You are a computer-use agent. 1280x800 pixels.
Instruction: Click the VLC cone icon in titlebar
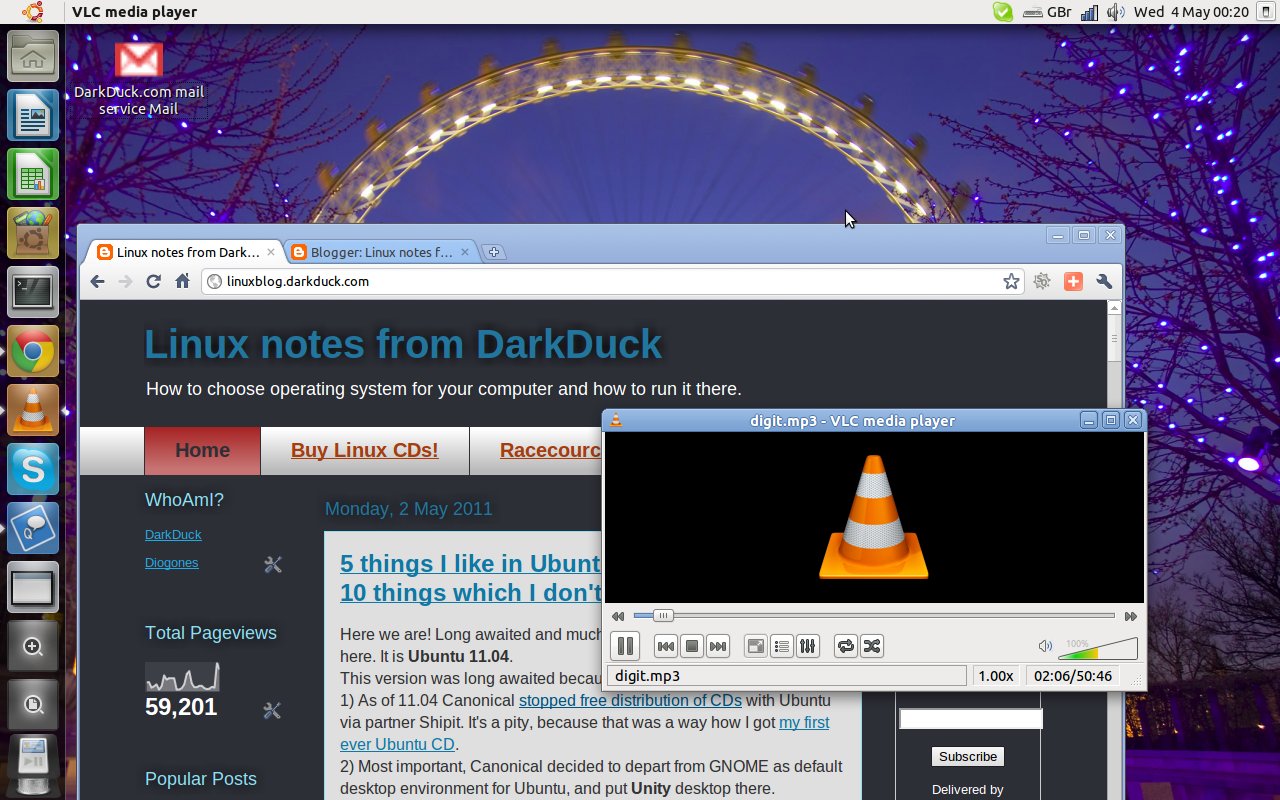click(616, 420)
